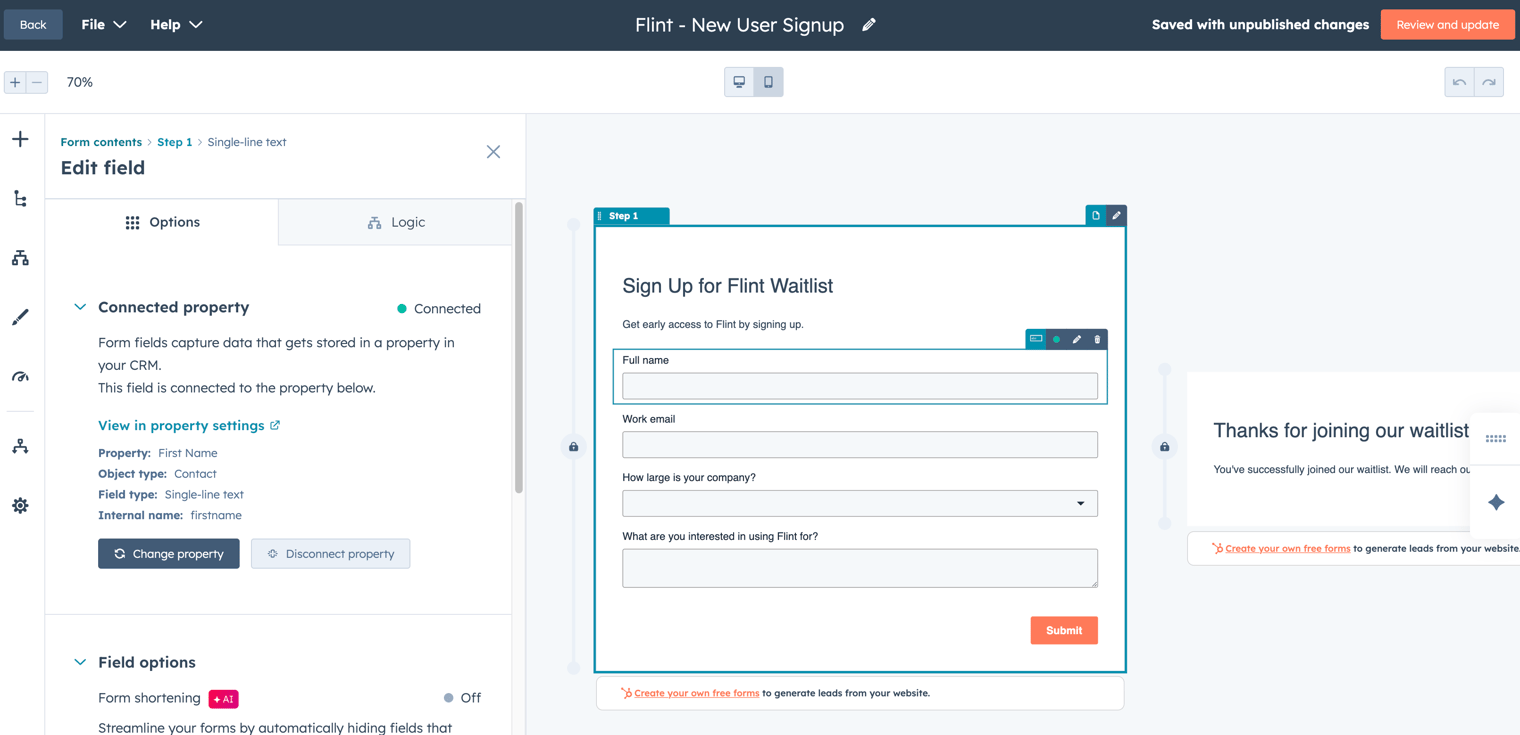1520x735 pixels.
Task: Switch to desktop preview
Action: pos(739,82)
